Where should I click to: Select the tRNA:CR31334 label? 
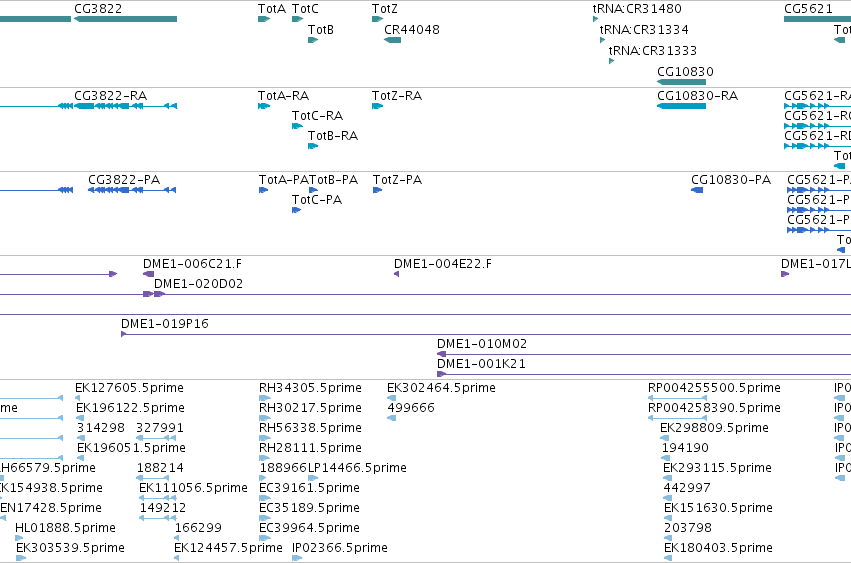pyautogui.click(x=644, y=29)
